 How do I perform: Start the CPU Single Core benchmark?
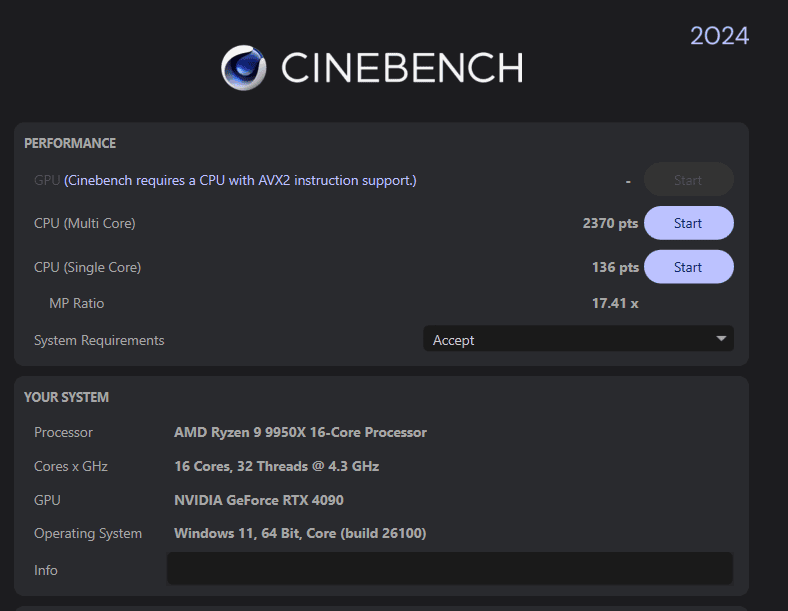pos(688,267)
